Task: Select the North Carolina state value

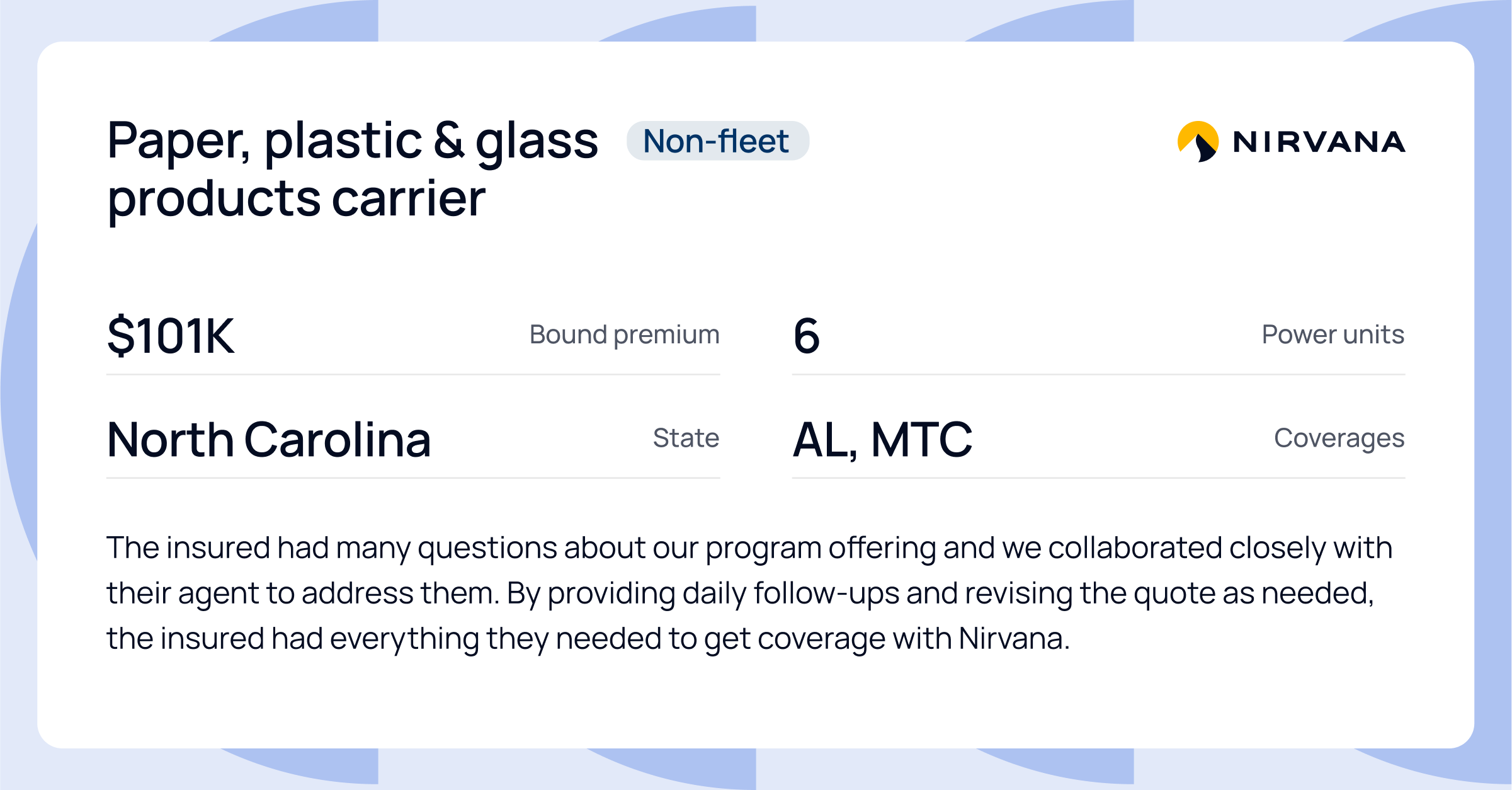Action: point(269,439)
